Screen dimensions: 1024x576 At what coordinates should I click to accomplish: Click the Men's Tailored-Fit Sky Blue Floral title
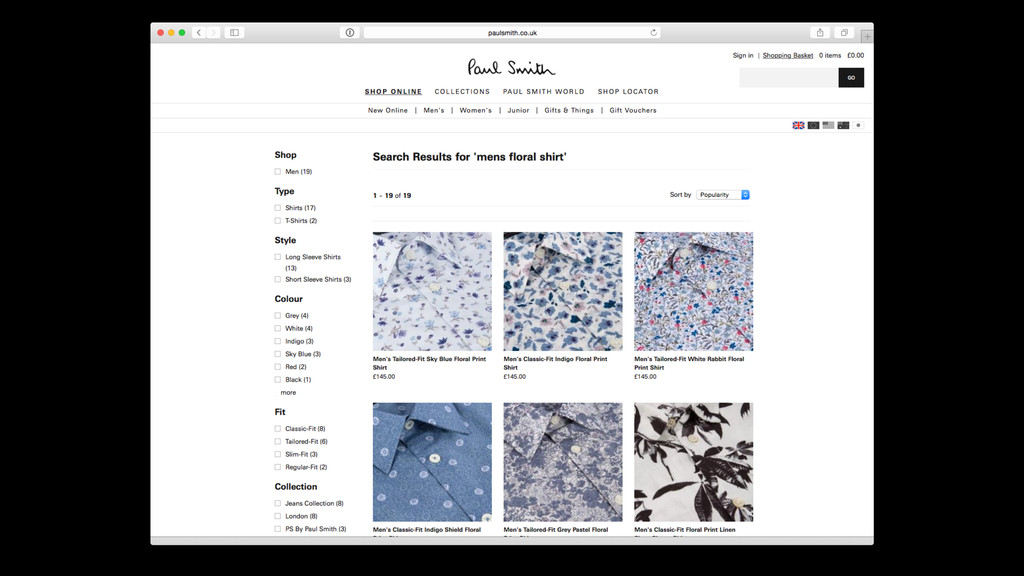click(429, 363)
